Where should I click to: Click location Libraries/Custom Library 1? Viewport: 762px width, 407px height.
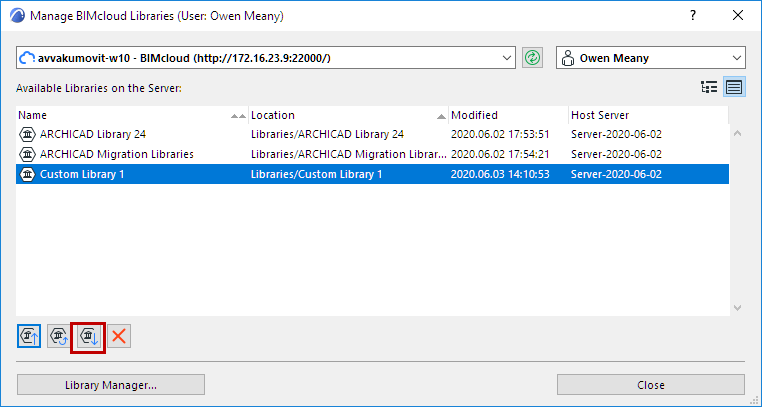coord(317,174)
